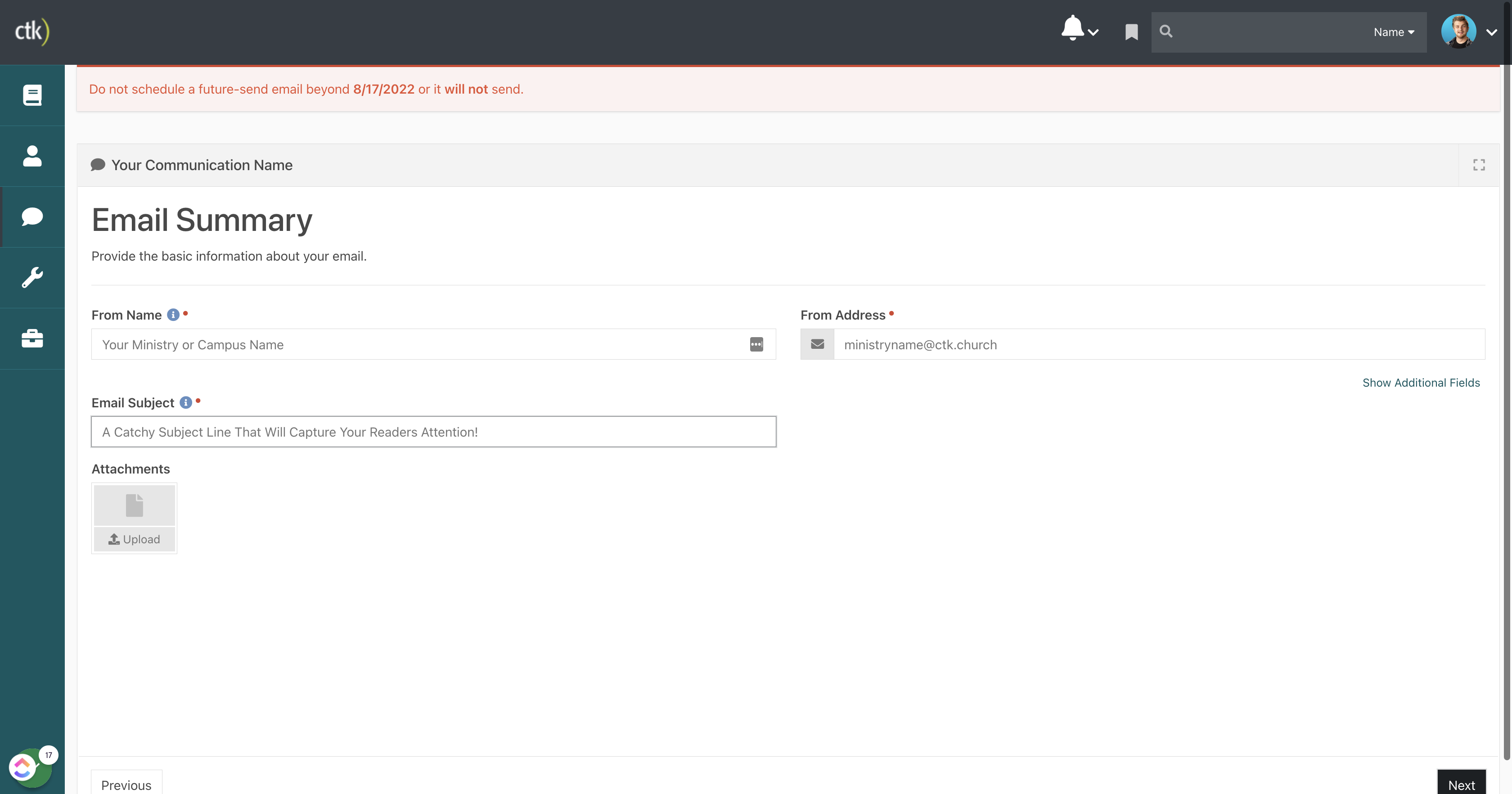Open the Name search filter dropdown
Screen dimensions: 1512x794
(x=1394, y=32)
